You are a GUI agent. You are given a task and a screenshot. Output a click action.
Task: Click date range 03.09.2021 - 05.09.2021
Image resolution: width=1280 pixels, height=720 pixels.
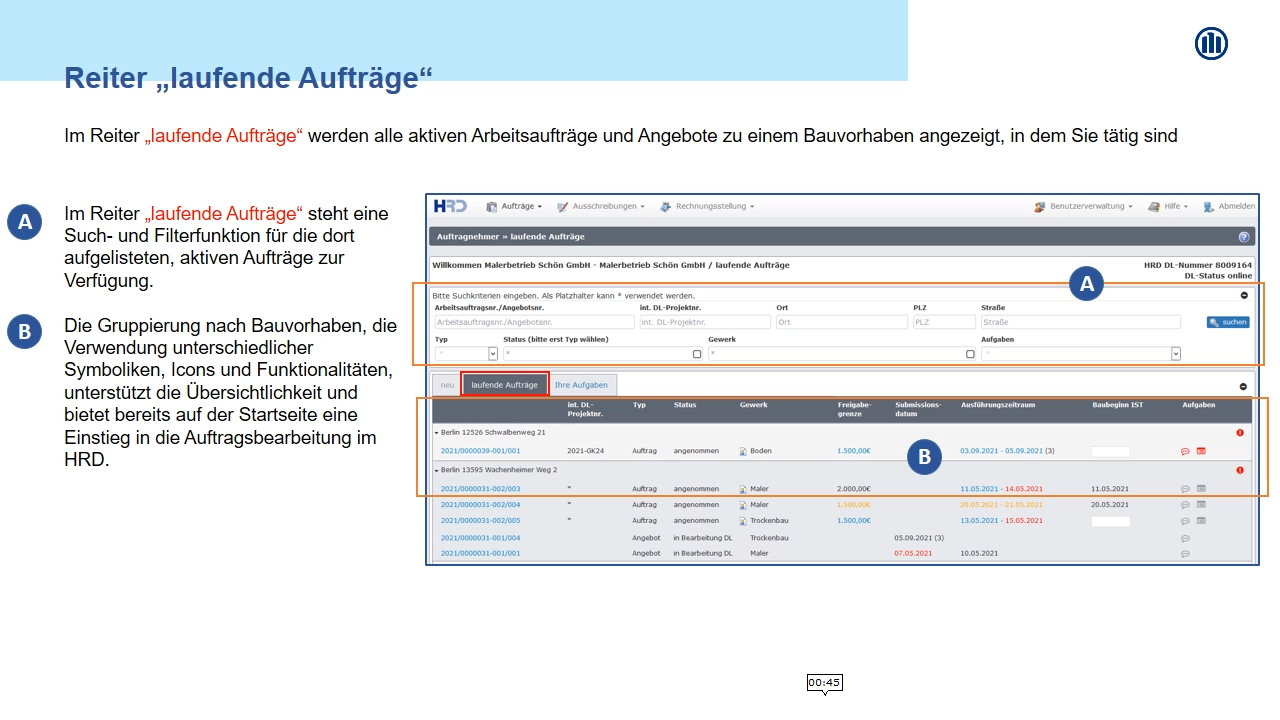(x=1001, y=451)
